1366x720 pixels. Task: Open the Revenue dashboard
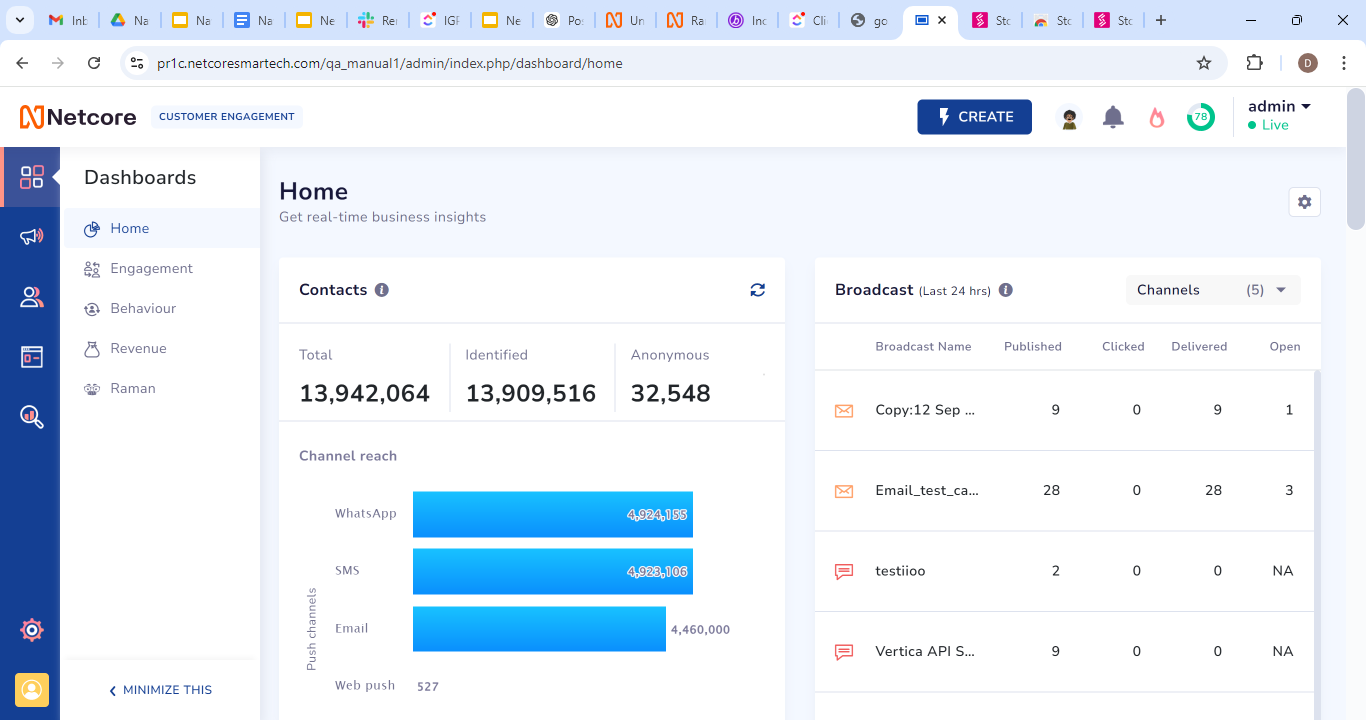138,348
